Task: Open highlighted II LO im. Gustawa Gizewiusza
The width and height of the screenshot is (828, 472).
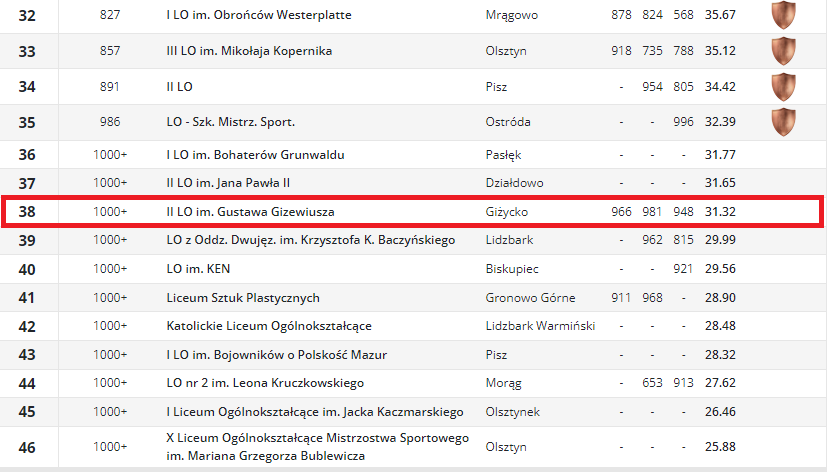Action: [250, 212]
